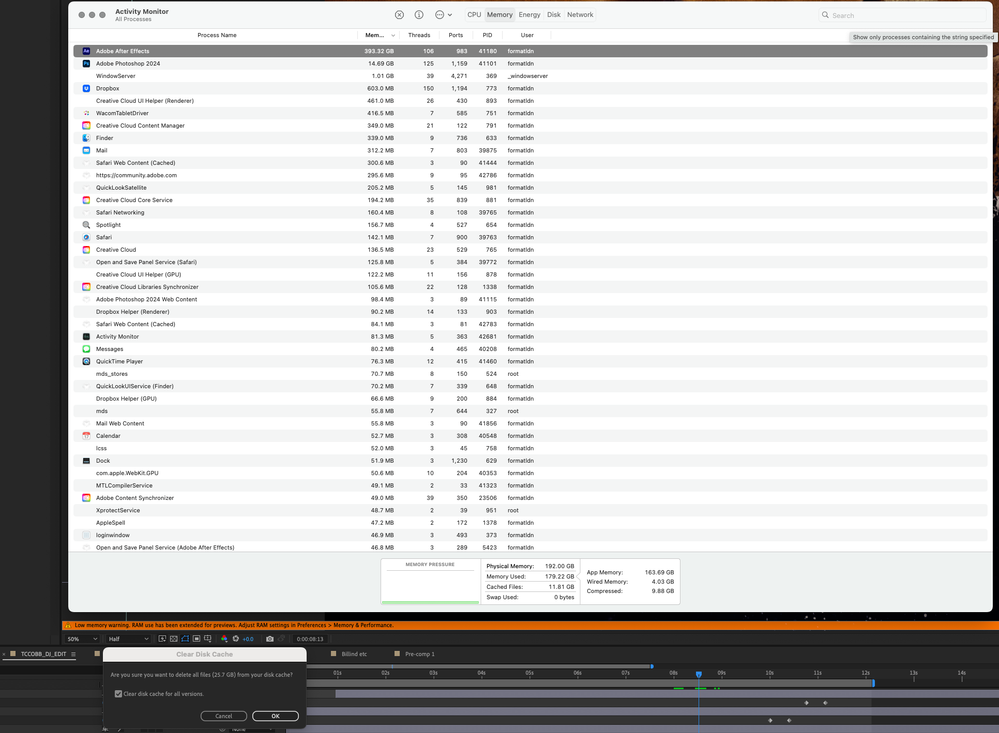The image size is (999, 733).
Task: Take a snapshot with camera icon
Action: point(270,639)
